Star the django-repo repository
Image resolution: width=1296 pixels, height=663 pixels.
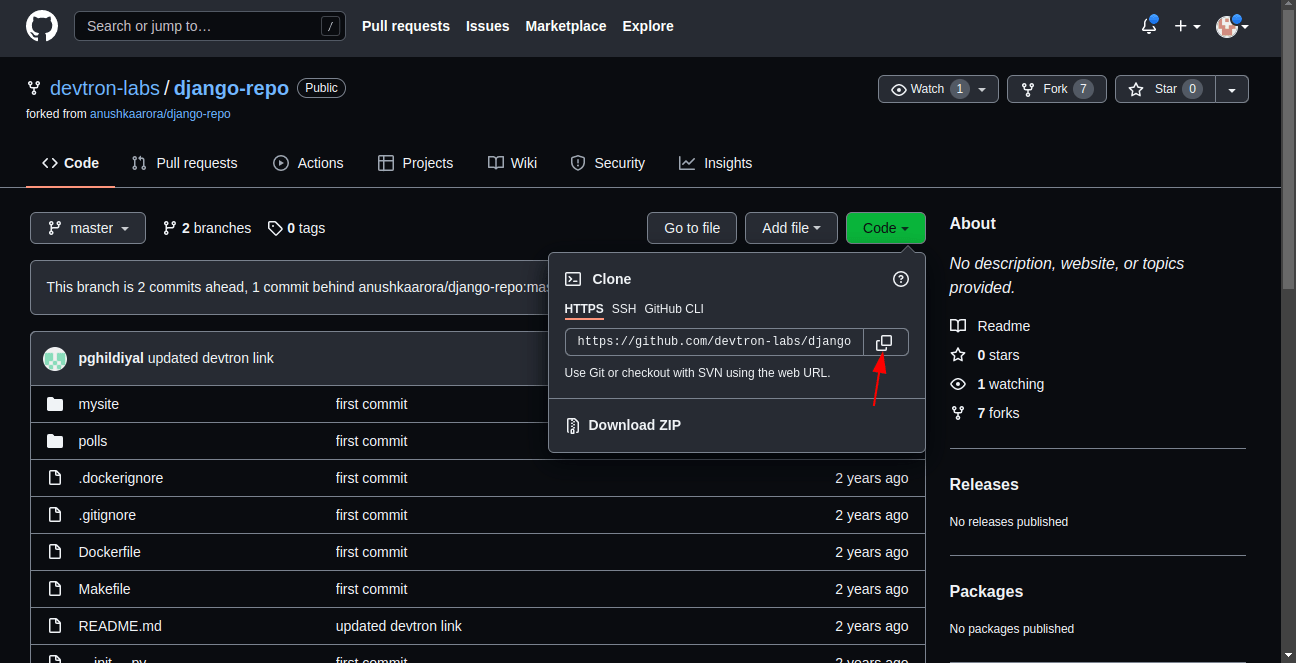pos(1165,89)
